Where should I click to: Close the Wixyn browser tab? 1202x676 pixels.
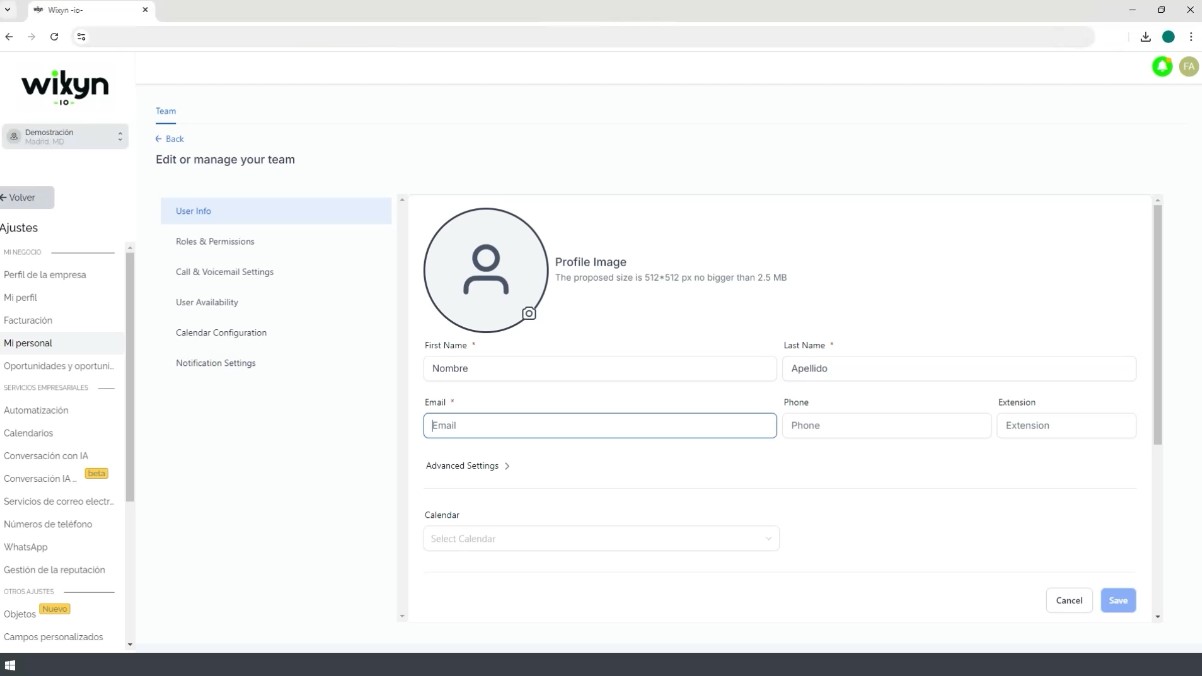tap(145, 10)
